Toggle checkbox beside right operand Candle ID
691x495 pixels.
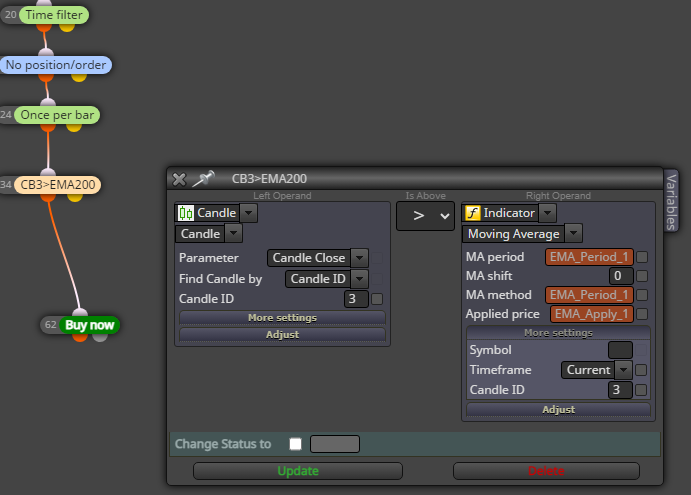(x=641, y=390)
